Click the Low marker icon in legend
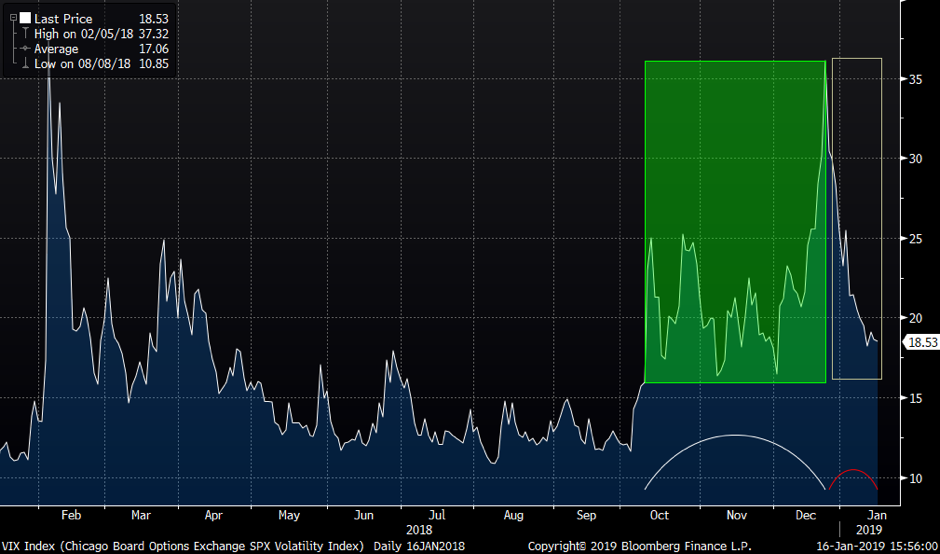Viewport: 940px width, 554px height. tap(25, 64)
